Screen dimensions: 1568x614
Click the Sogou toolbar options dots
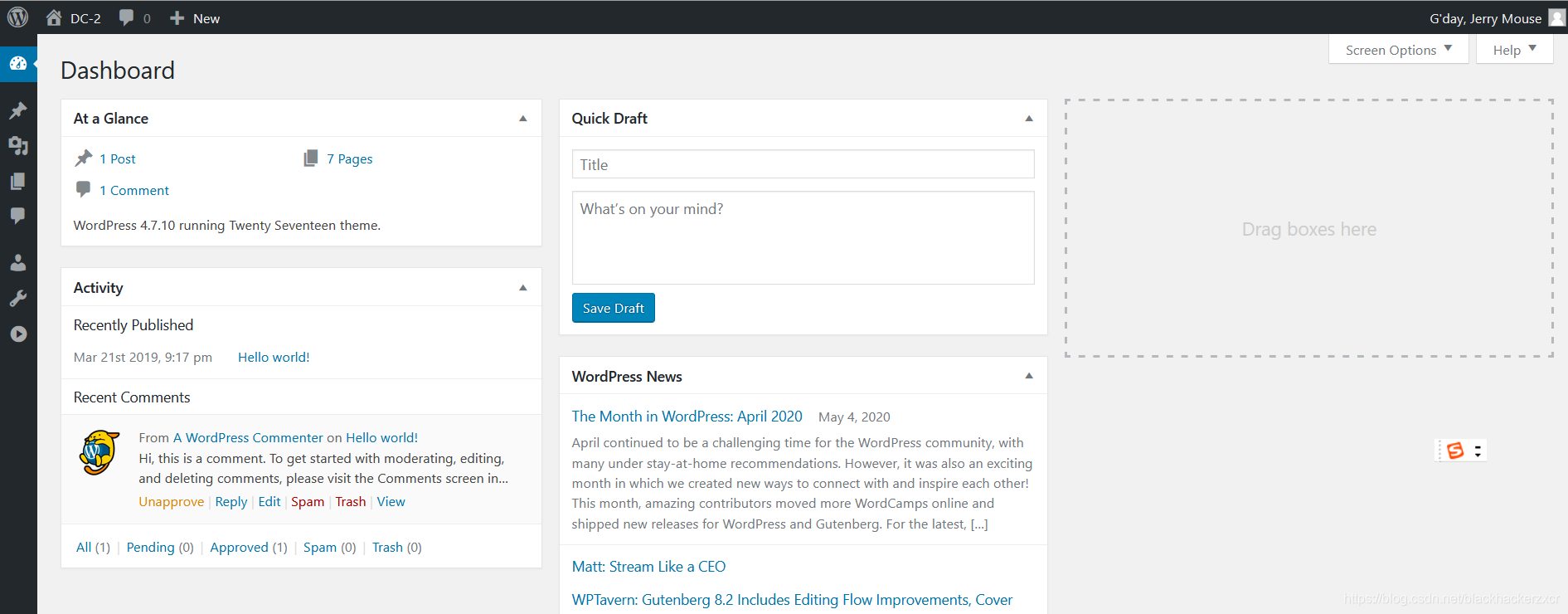tap(1478, 451)
